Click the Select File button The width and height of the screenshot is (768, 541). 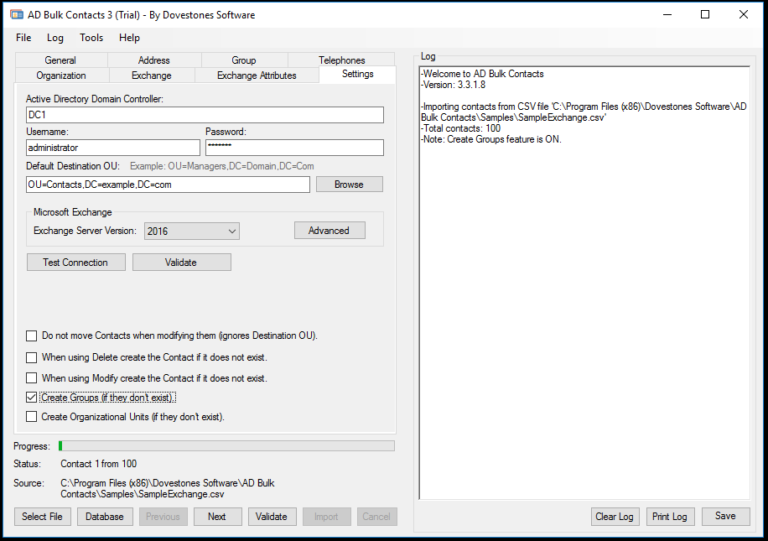click(x=42, y=517)
